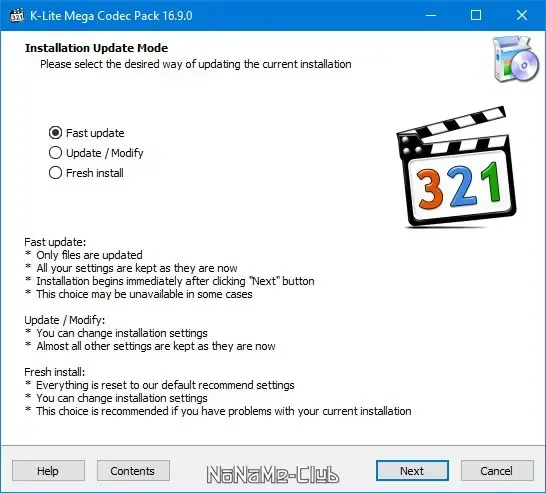Click the 'Fresh install:' description heading
Viewport: 546px width, 493px height.
55,372
